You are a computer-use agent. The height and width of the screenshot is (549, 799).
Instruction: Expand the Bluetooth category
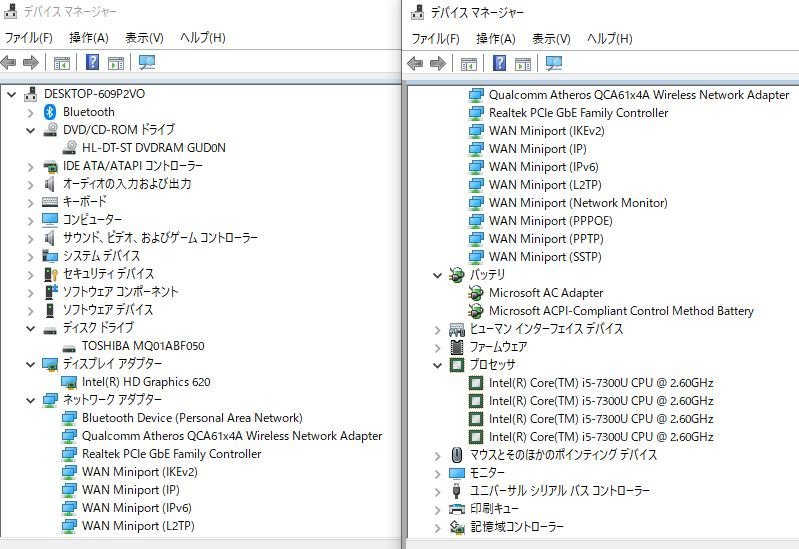(x=30, y=113)
